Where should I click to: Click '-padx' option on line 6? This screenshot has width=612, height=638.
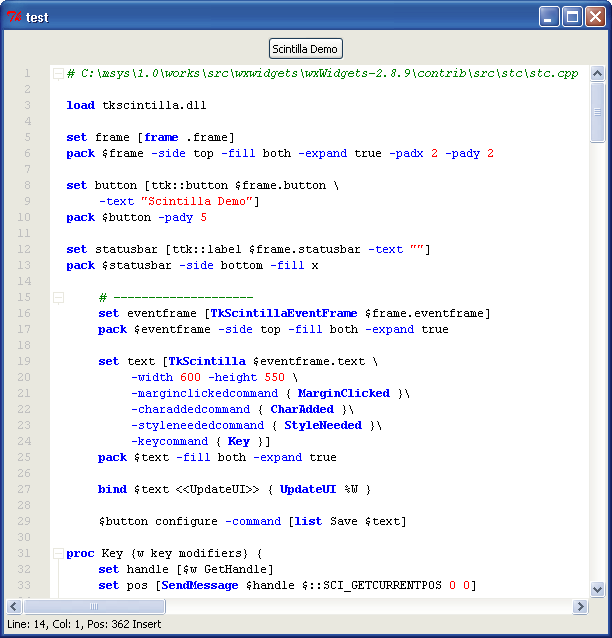point(407,153)
